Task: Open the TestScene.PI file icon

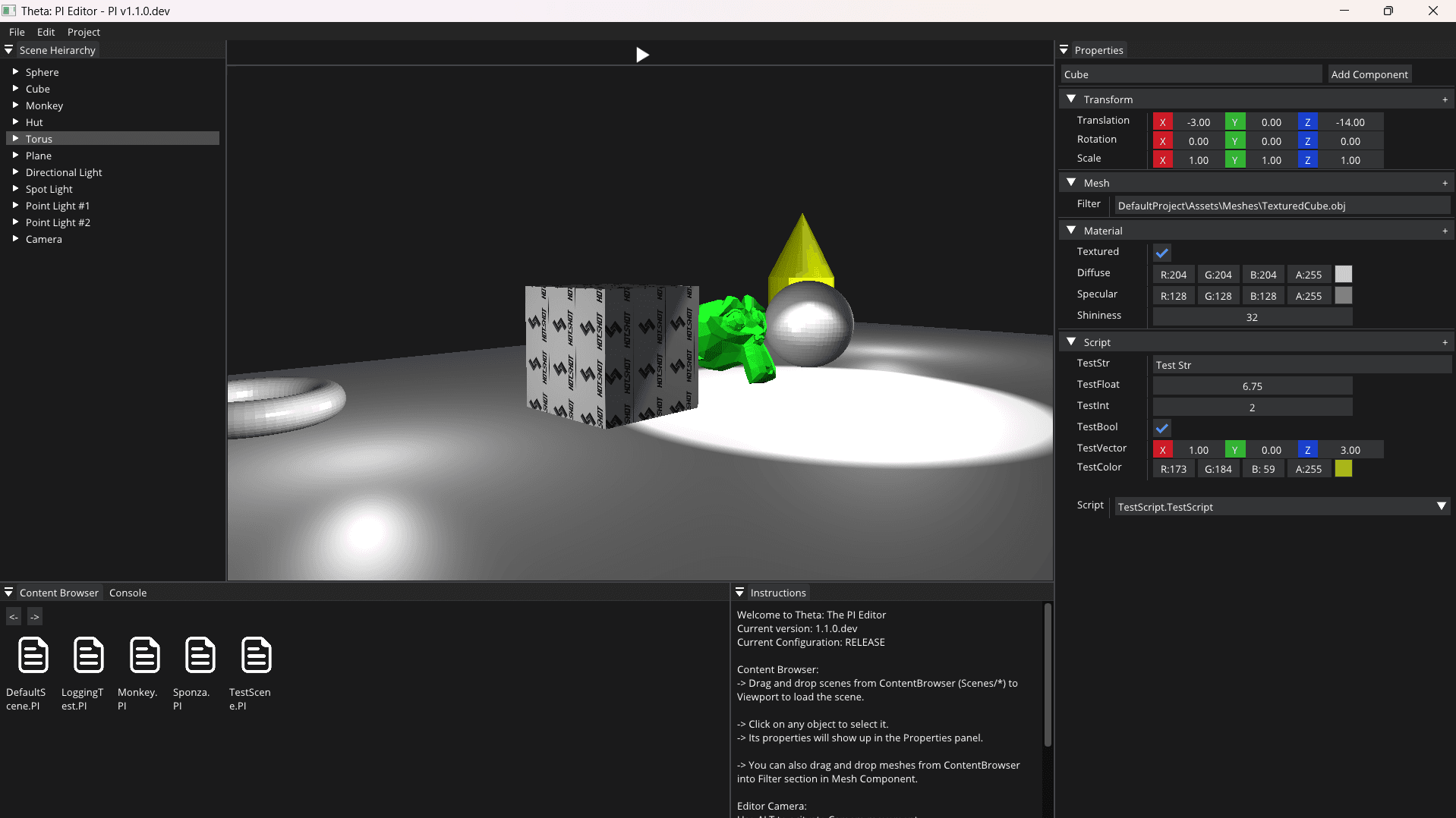Action: click(256, 655)
